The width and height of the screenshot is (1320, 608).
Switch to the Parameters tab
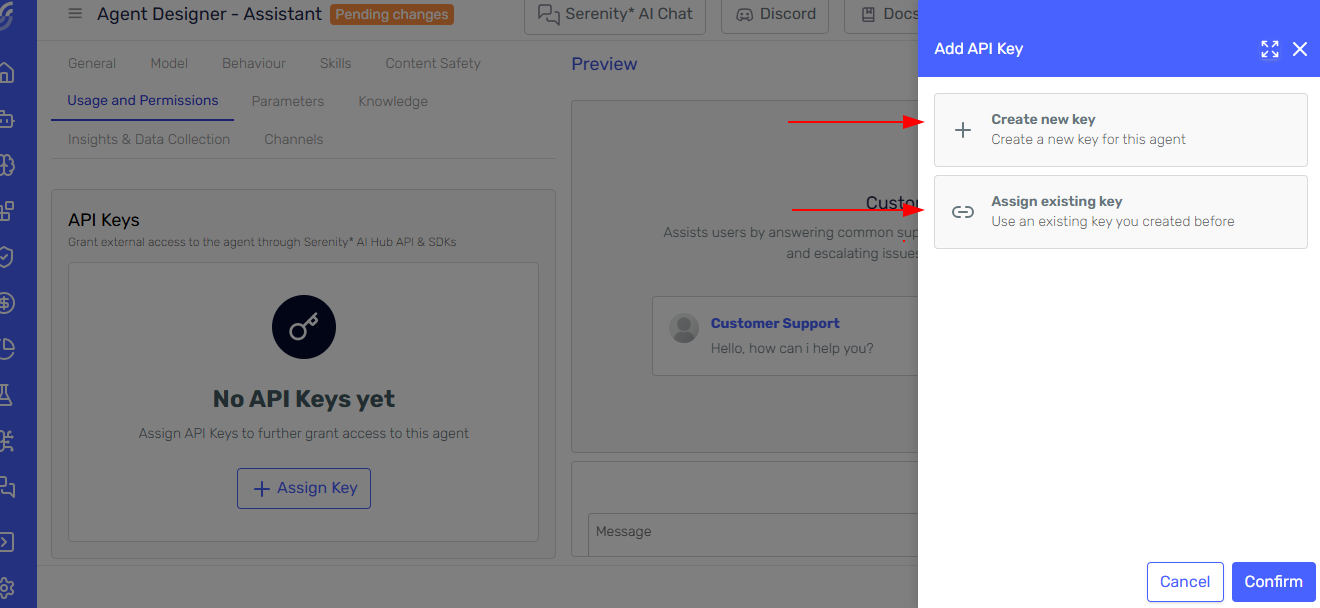(x=288, y=101)
